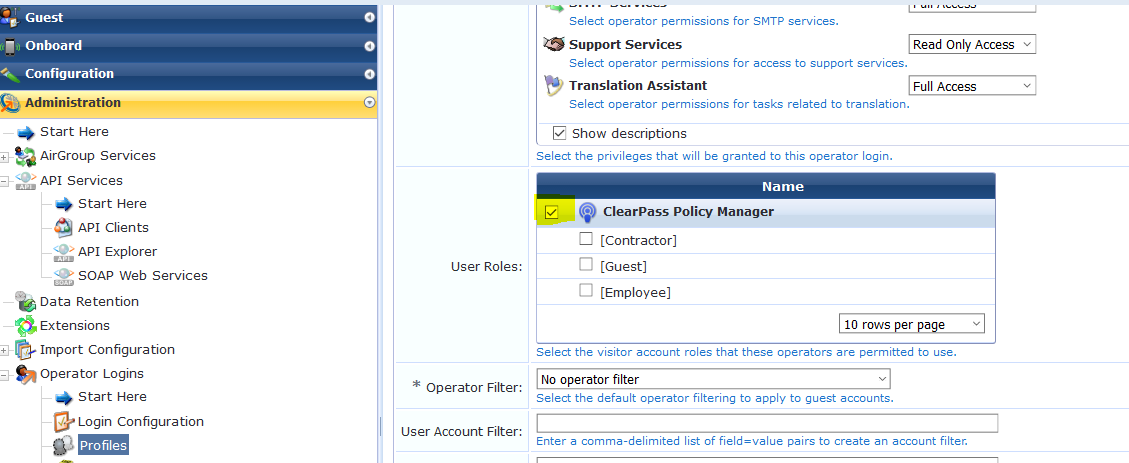The image size is (1129, 463).
Task: Expand the AirGroup Services tree node
Action: point(4,157)
